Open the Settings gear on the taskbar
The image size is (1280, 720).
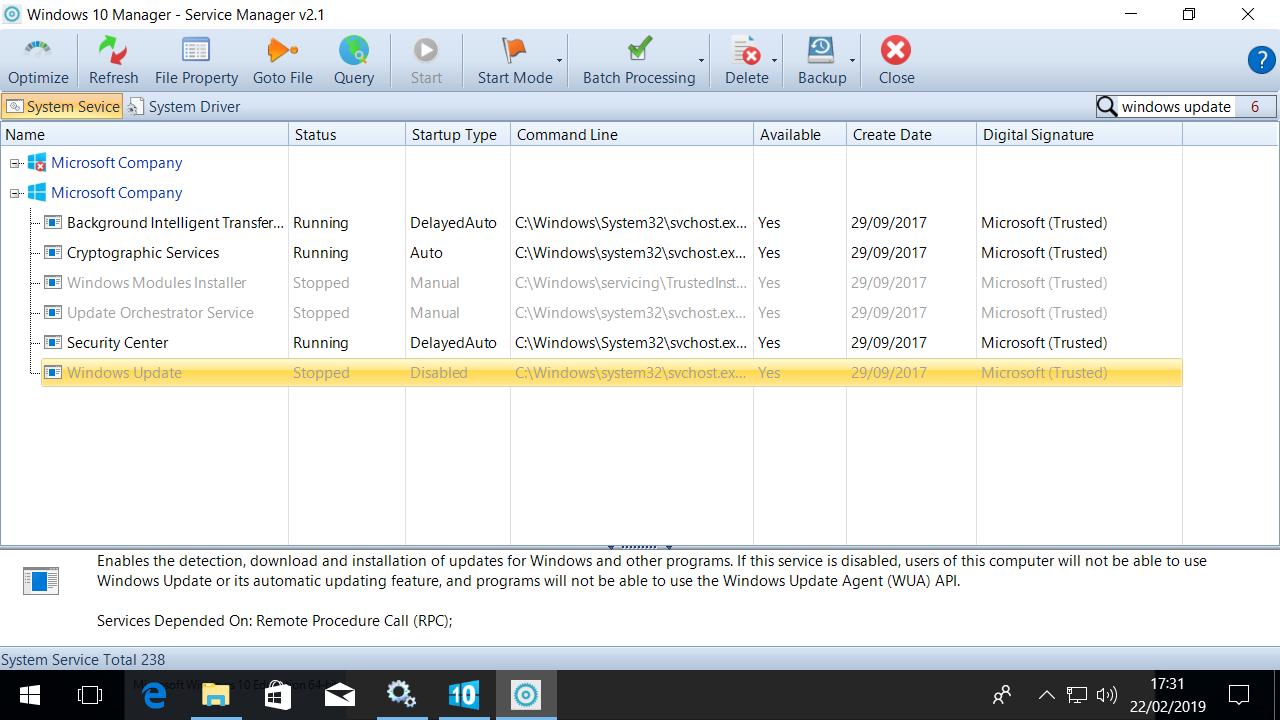click(402, 695)
